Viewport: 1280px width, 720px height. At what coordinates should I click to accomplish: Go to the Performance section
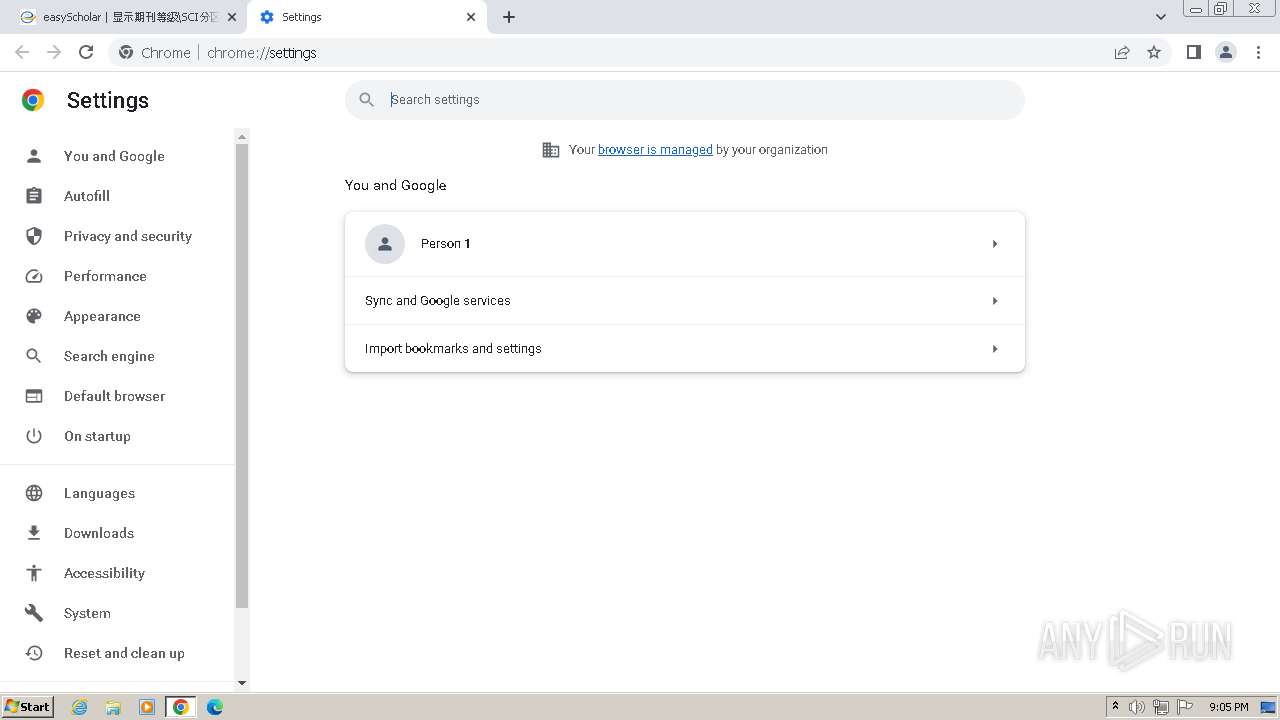[x=105, y=276]
